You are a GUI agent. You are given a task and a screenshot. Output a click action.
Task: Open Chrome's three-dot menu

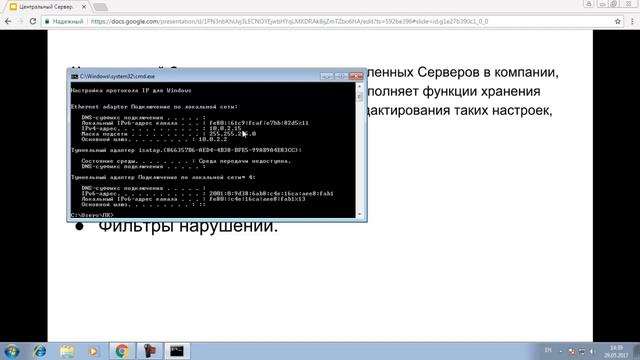pos(632,21)
